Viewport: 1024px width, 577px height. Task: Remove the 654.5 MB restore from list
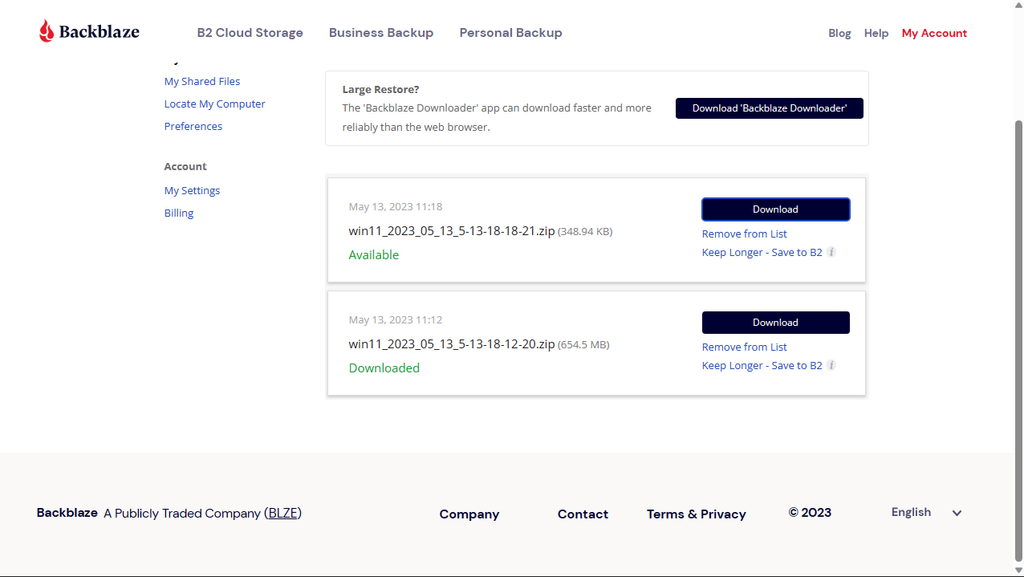click(x=744, y=346)
